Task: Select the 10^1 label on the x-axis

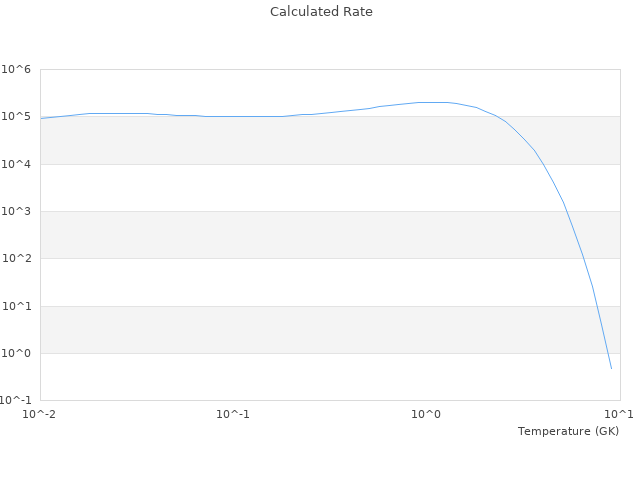Action: click(x=619, y=414)
